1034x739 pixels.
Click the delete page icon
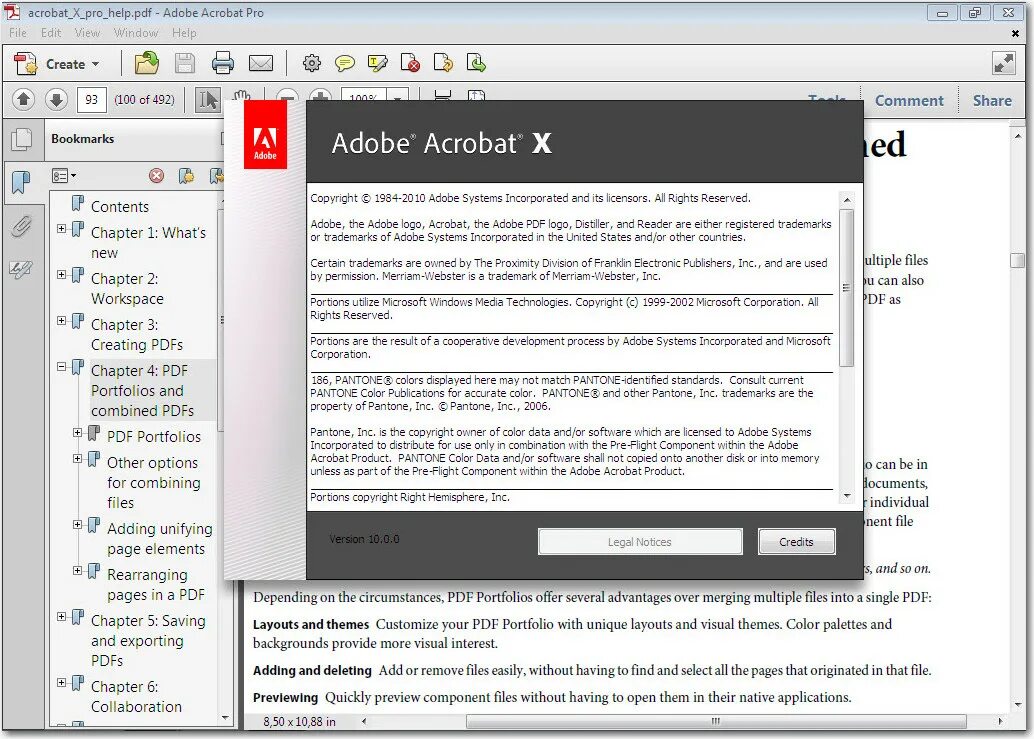click(x=410, y=63)
